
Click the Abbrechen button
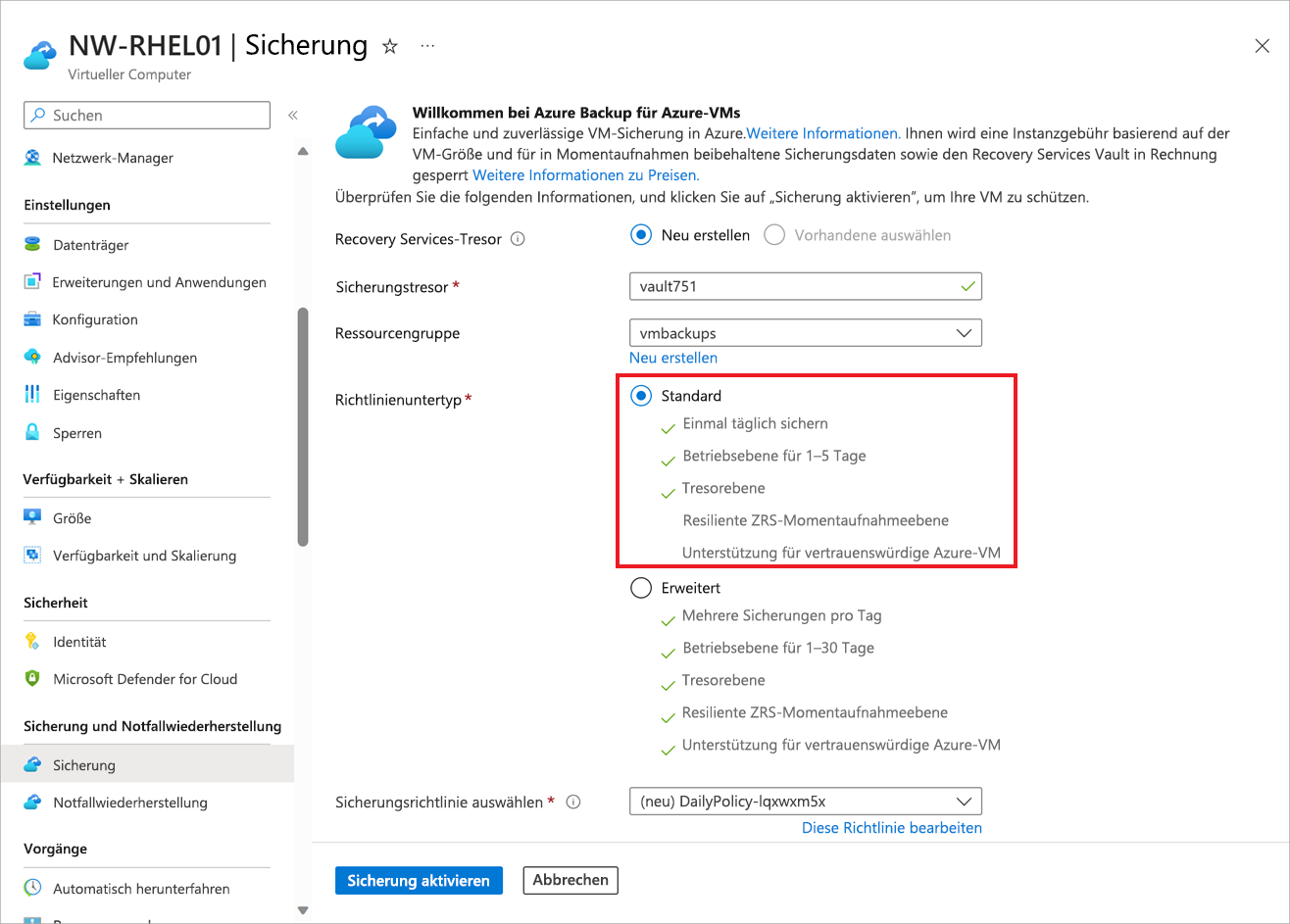point(571,880)
